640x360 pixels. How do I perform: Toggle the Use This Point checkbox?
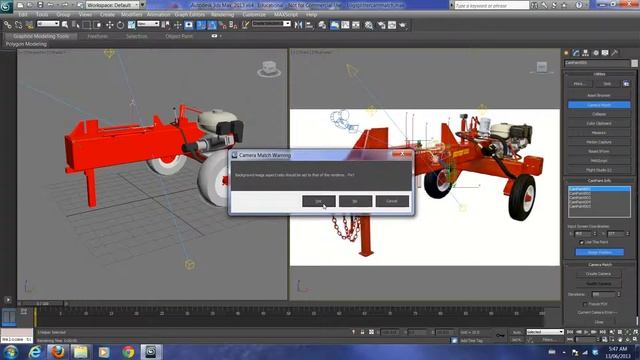tap(581, 242)
